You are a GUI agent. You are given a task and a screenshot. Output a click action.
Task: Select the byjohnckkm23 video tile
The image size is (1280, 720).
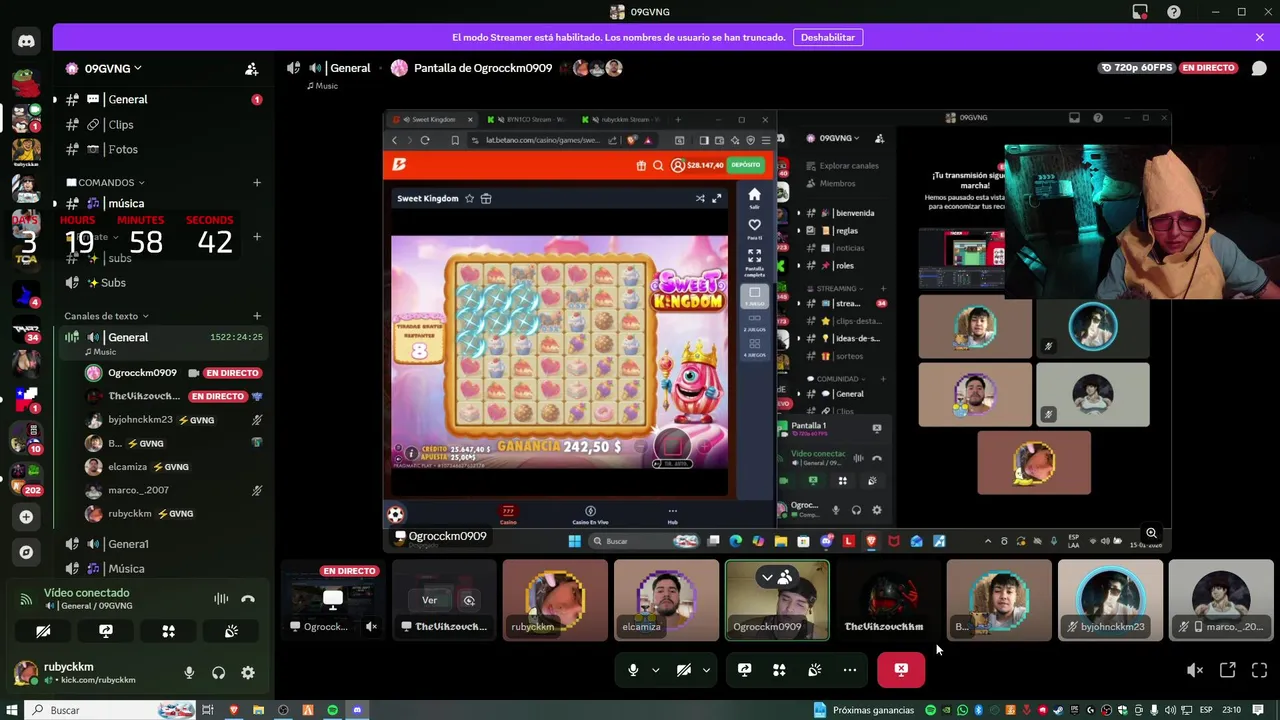pyautogui.click(x=1110, y=600)
